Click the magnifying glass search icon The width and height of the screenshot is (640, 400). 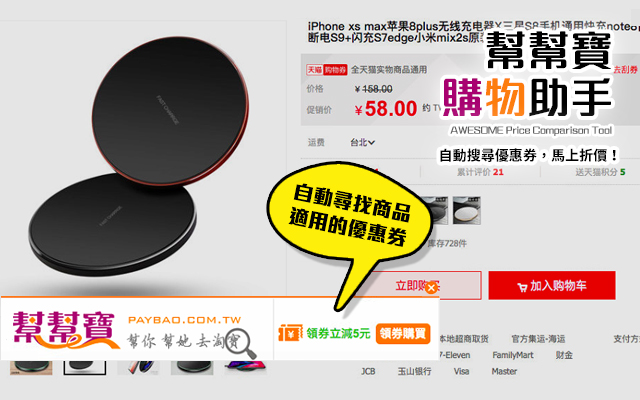pyautogui.click(x=240, y=344)
